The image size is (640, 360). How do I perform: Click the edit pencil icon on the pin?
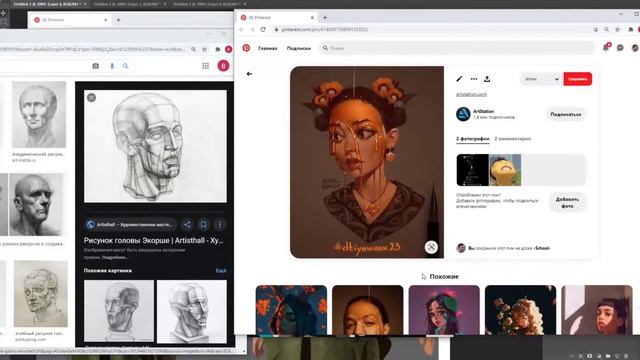(459, 79)
